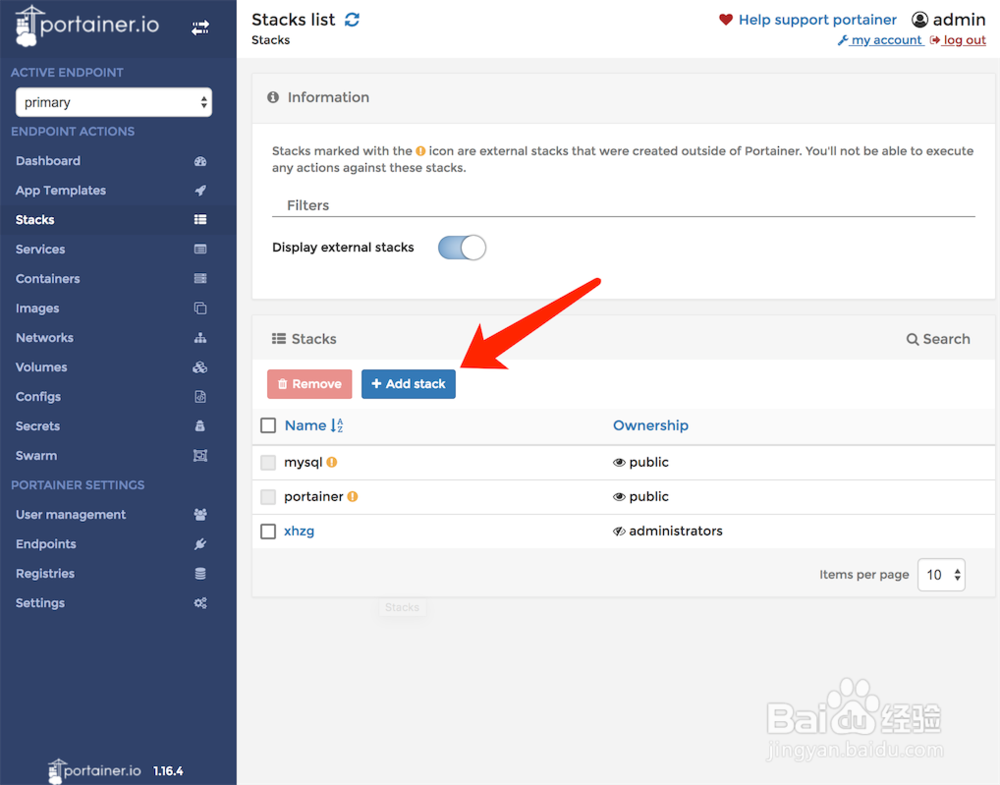Click Help support portainer link
Screen dimensions: 1000x785
coord(817,20)
